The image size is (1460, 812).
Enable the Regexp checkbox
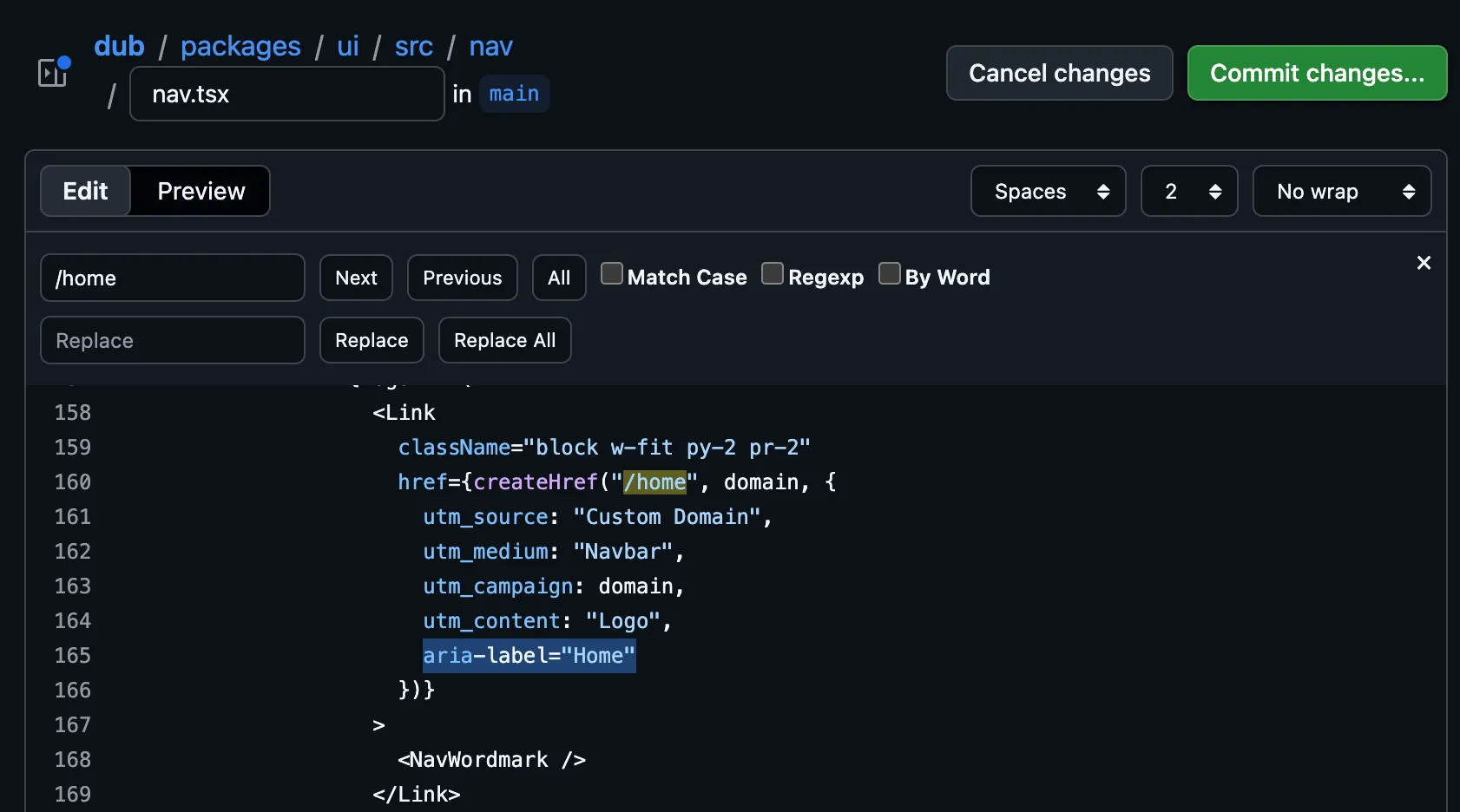(x=773, y=274)
